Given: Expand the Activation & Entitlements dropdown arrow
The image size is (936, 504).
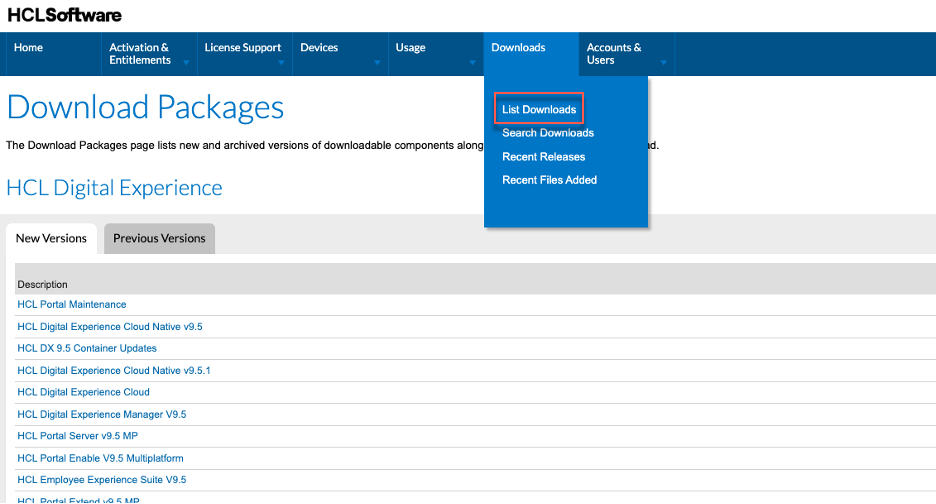Looking at the screenshot, I should coord(186,62).
